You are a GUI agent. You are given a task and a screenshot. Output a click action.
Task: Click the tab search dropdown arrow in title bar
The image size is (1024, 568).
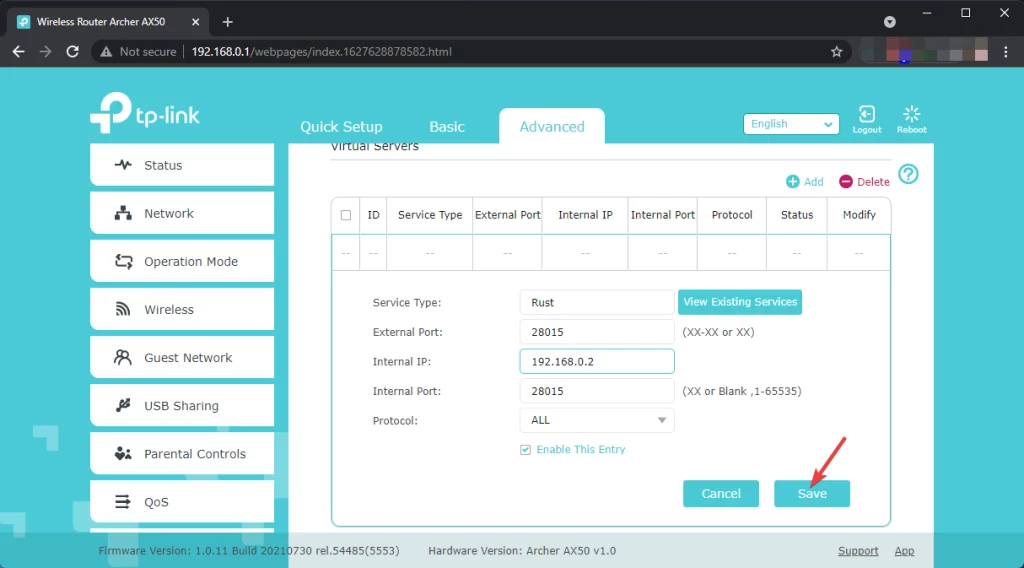point(889,22)
